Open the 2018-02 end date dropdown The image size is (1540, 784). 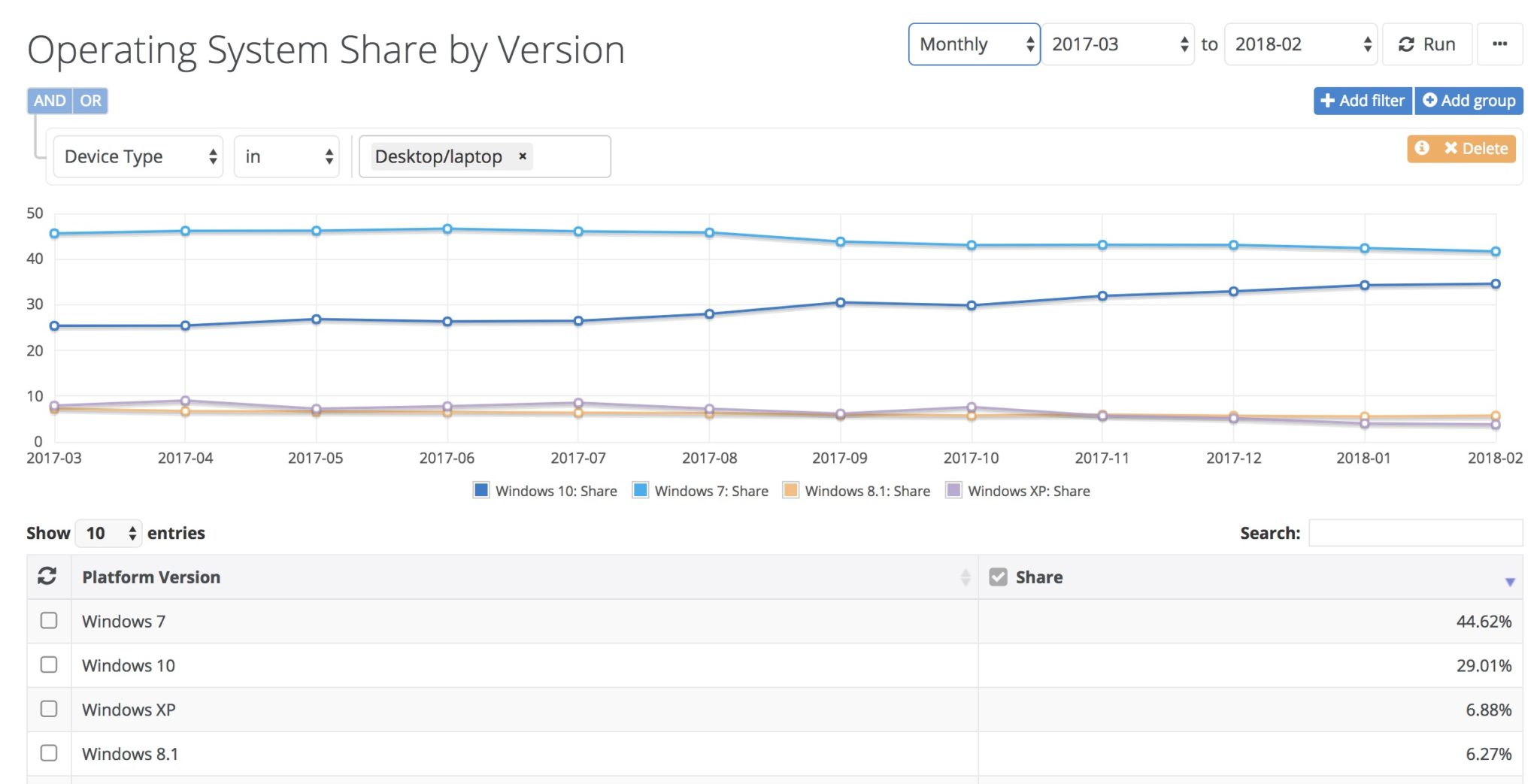coord(1301,44)
